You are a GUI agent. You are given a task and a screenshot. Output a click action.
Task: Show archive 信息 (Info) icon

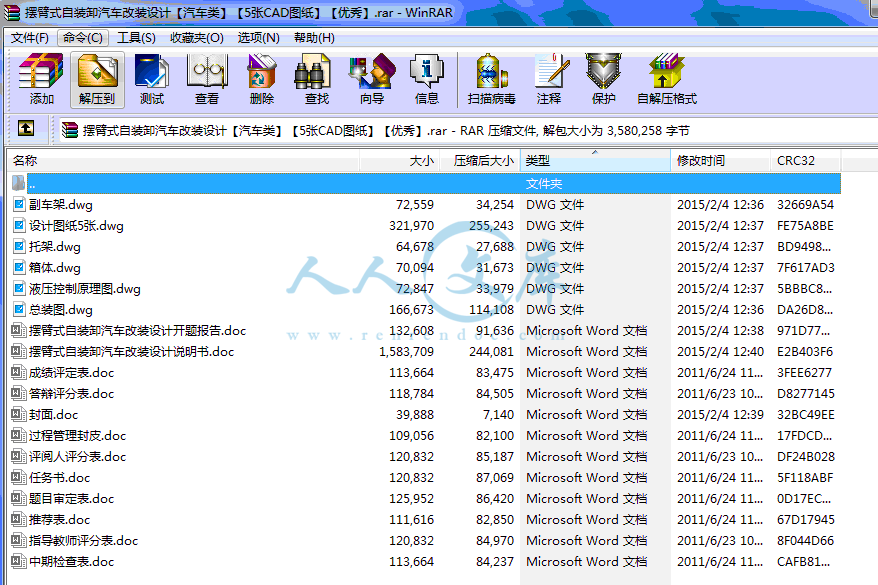pos(427,79)
